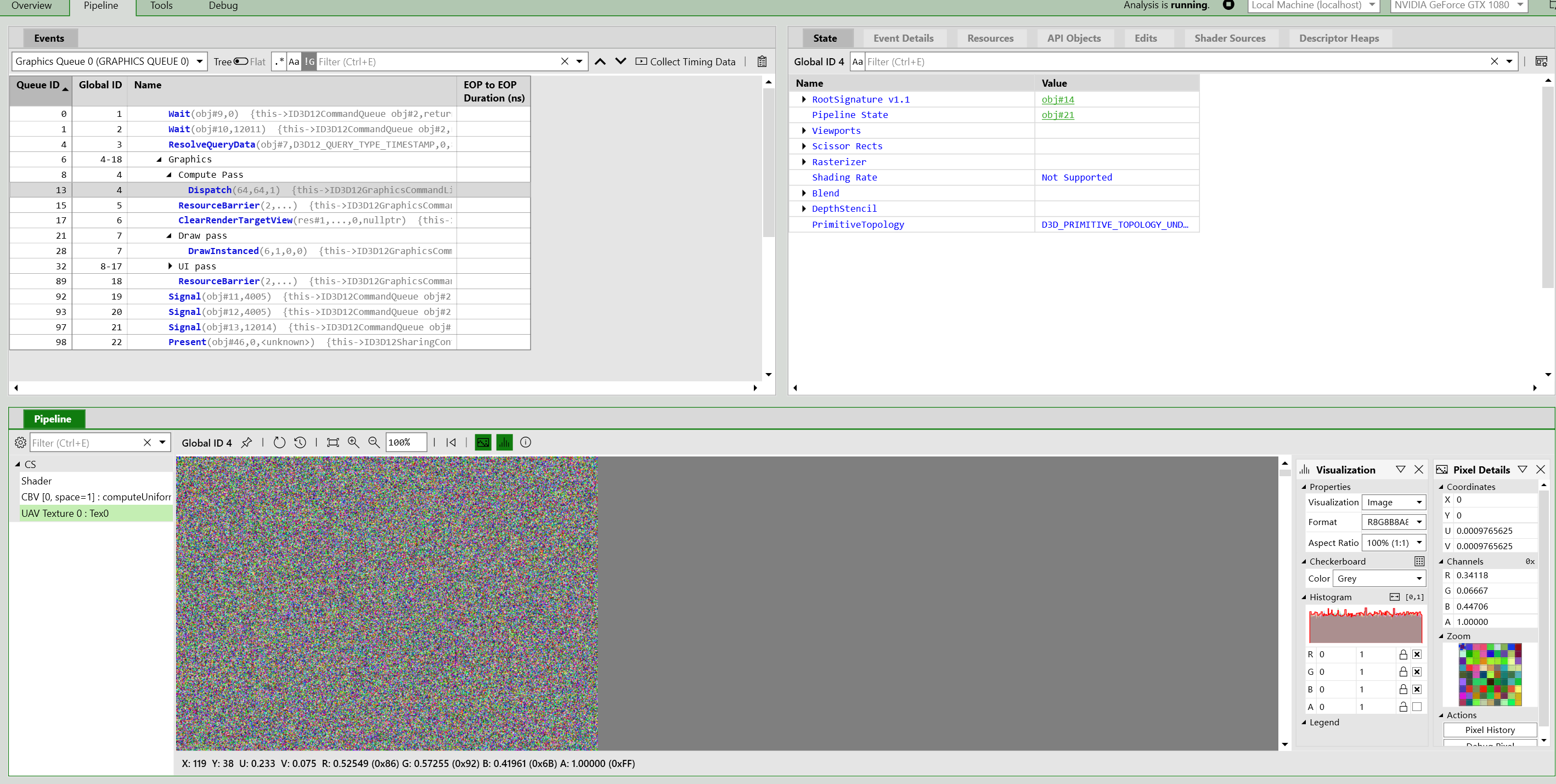Click the go-to-first arrow icon

click(x=450, y=442)
